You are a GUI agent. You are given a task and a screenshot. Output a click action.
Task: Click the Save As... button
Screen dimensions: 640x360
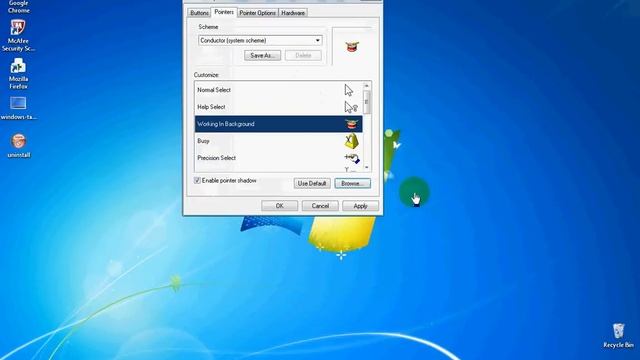(x=262, y=56)
